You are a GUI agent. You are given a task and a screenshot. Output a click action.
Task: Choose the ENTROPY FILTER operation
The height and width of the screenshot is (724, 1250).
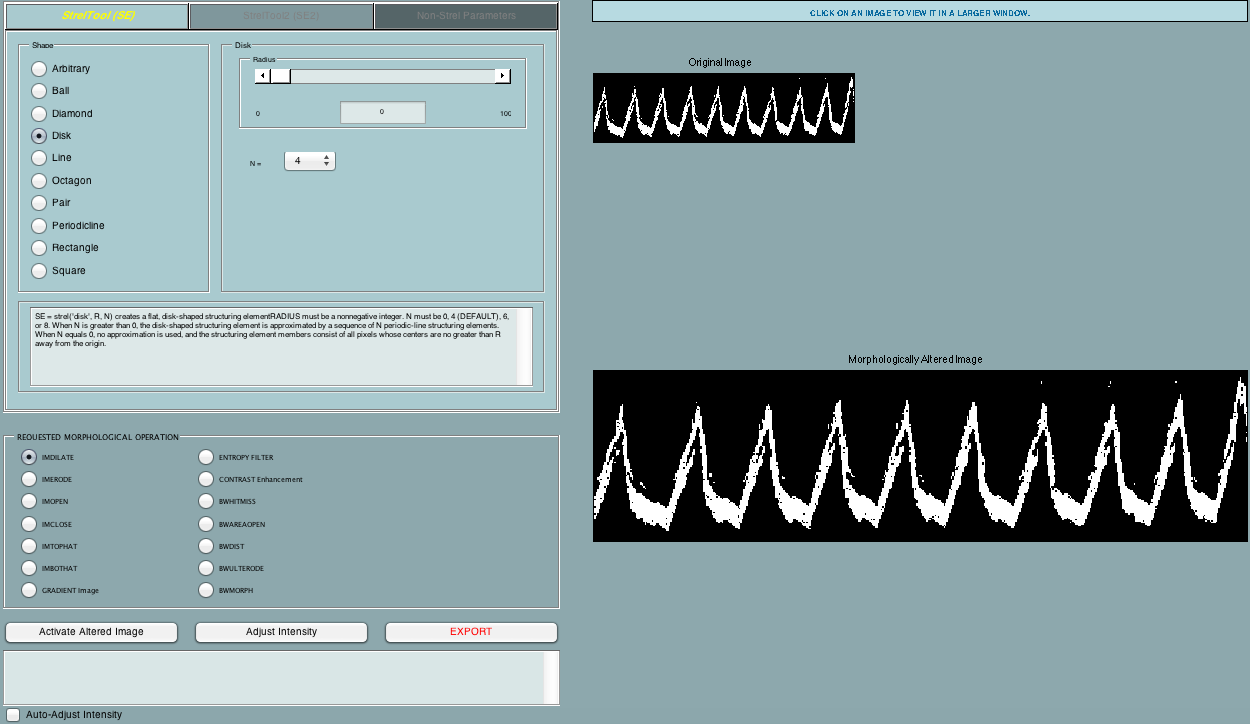205,457
